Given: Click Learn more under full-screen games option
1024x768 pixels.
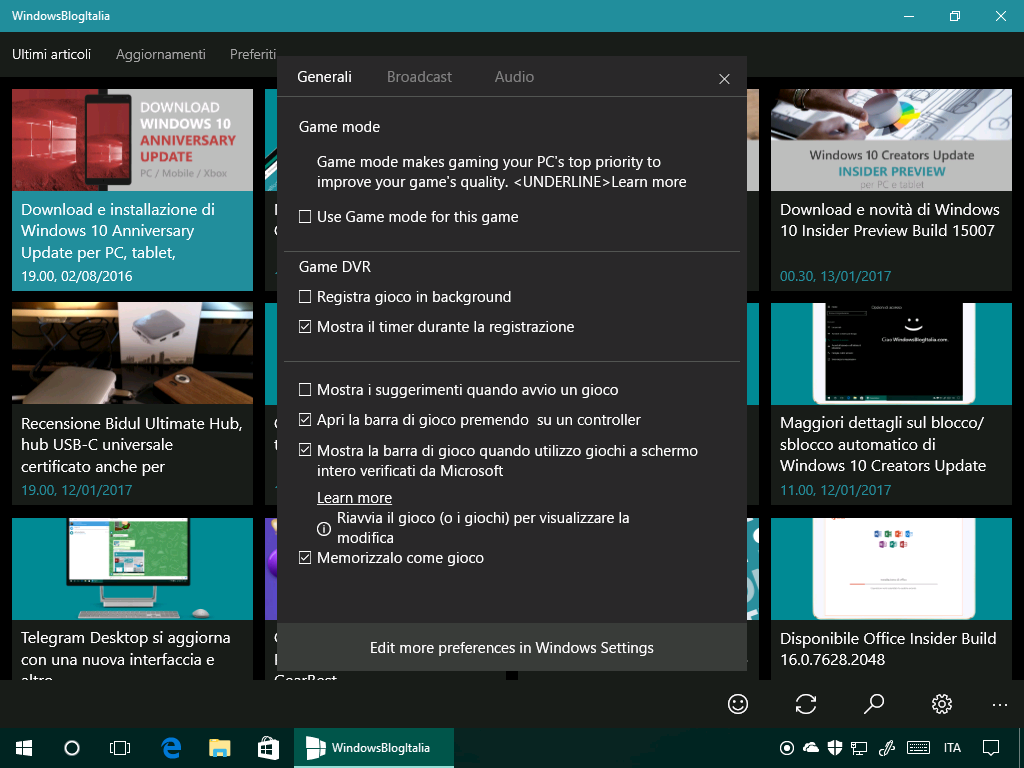Looking at the screenshot, I should click(355, 498).
